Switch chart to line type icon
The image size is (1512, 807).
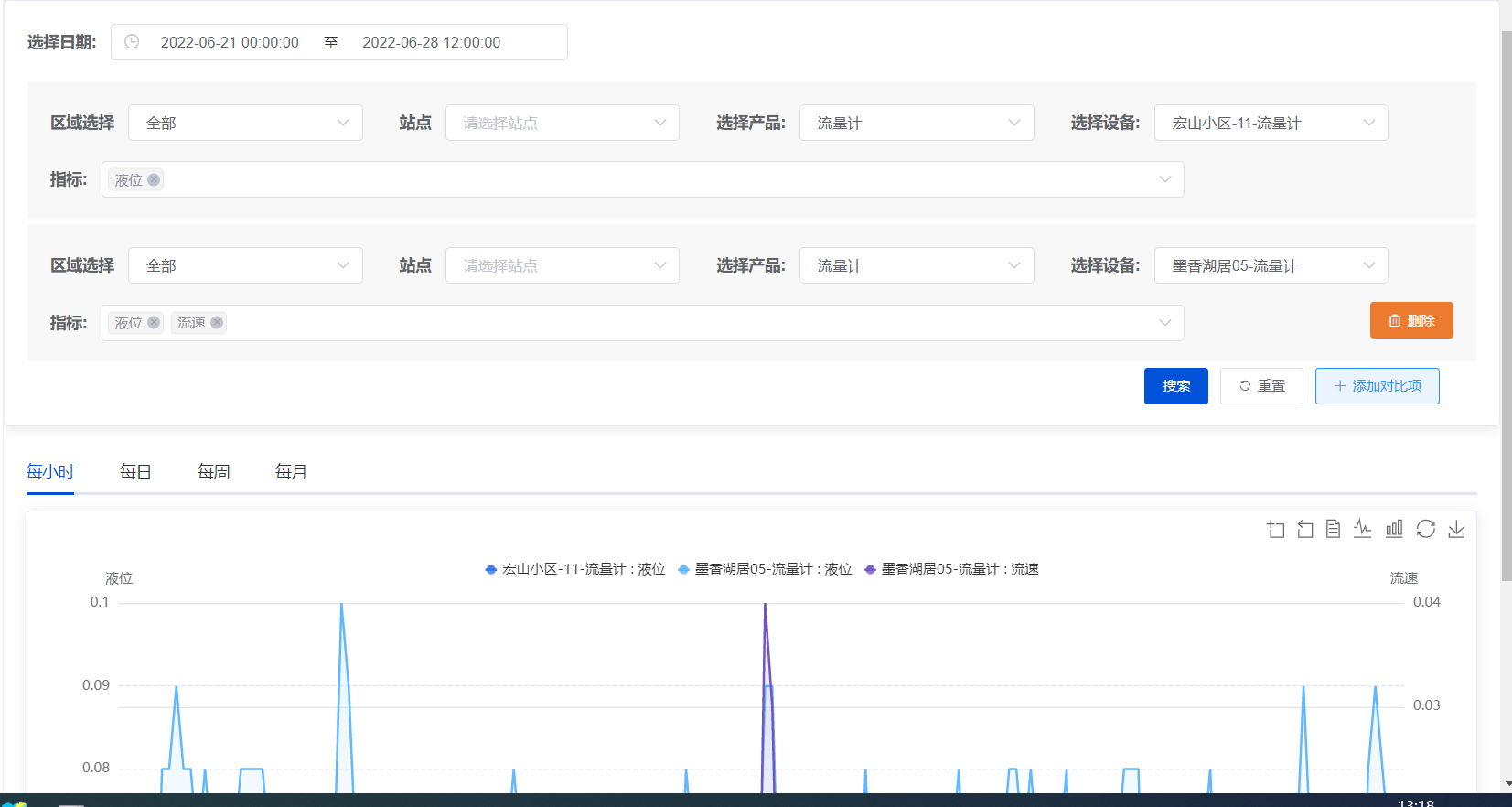(1363, 529)
